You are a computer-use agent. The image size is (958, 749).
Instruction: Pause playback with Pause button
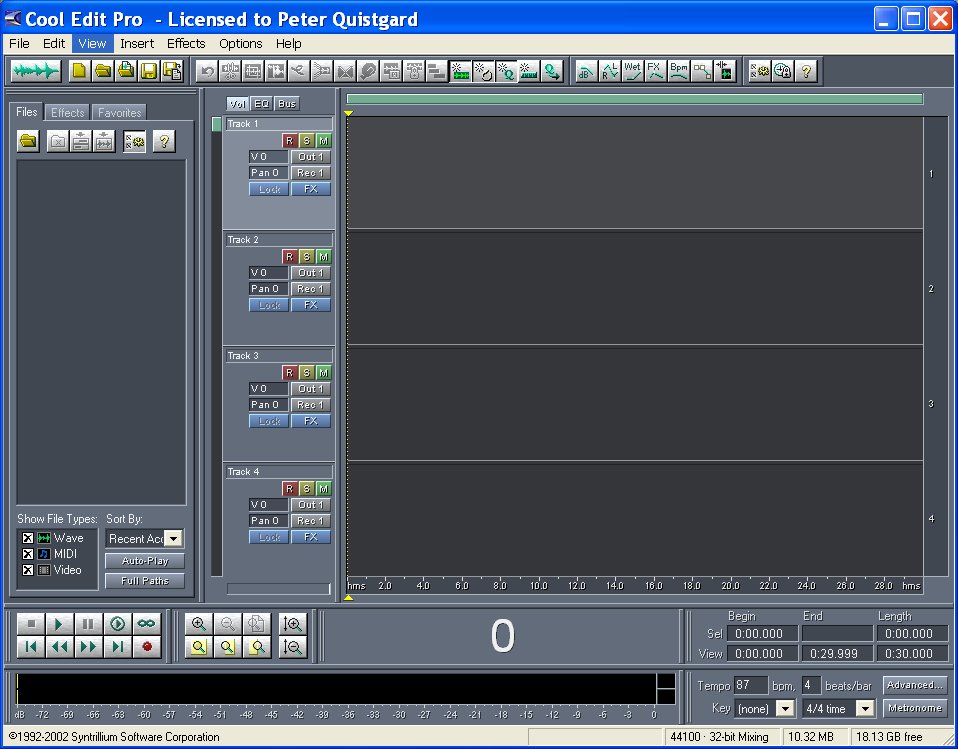[88, 624]
